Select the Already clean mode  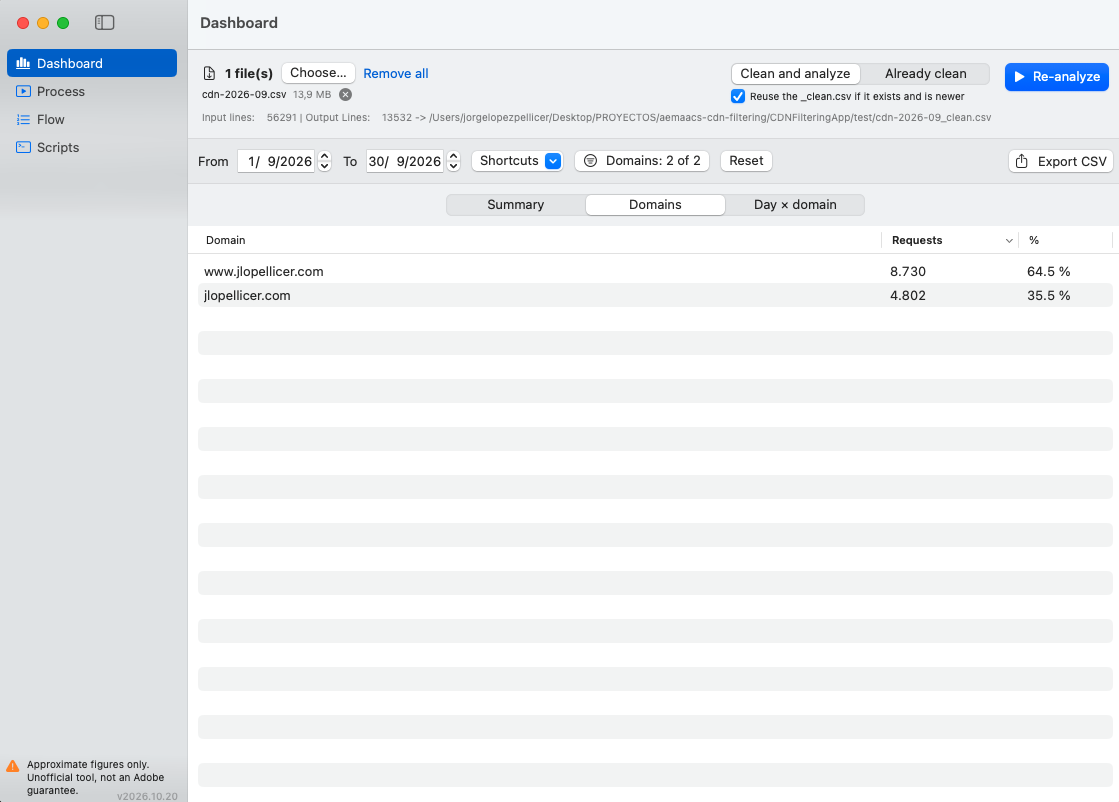(925, 73)
